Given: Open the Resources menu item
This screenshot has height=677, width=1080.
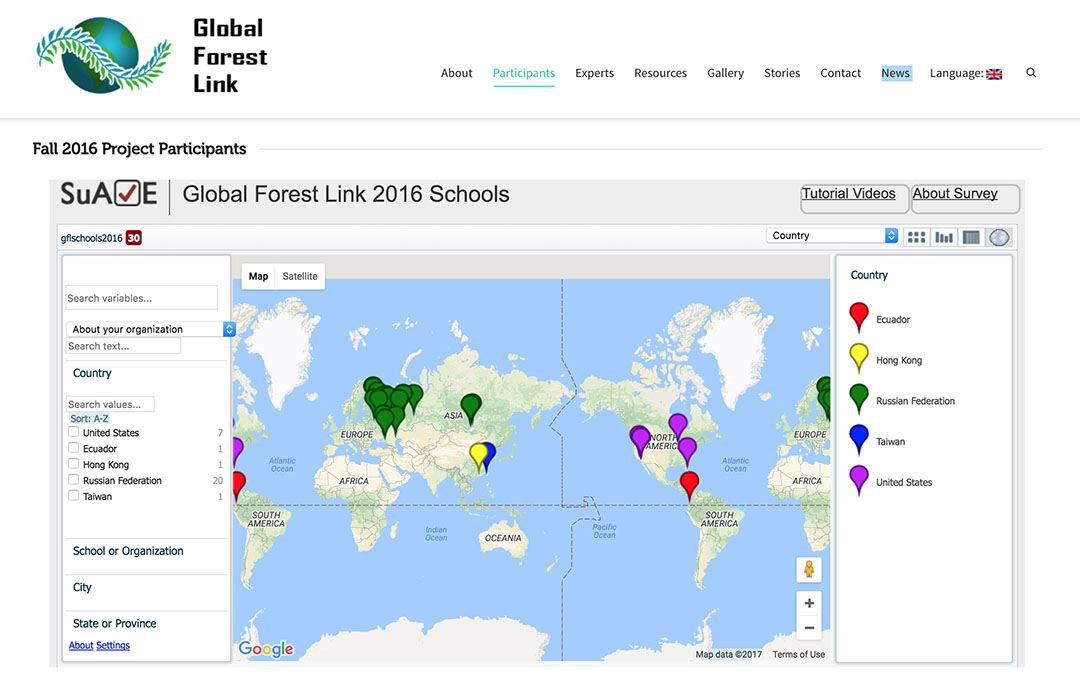Looking at the screenshot, I should point(661,73).
